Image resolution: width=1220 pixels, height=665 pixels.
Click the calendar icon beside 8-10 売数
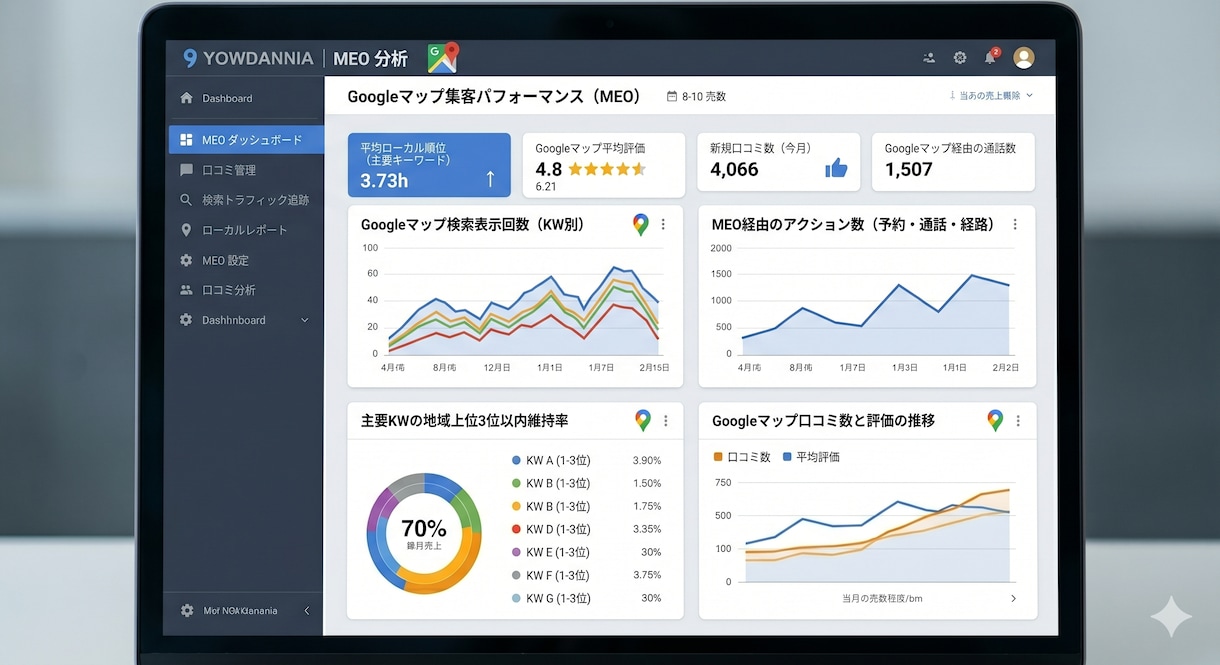coord(672,97)
